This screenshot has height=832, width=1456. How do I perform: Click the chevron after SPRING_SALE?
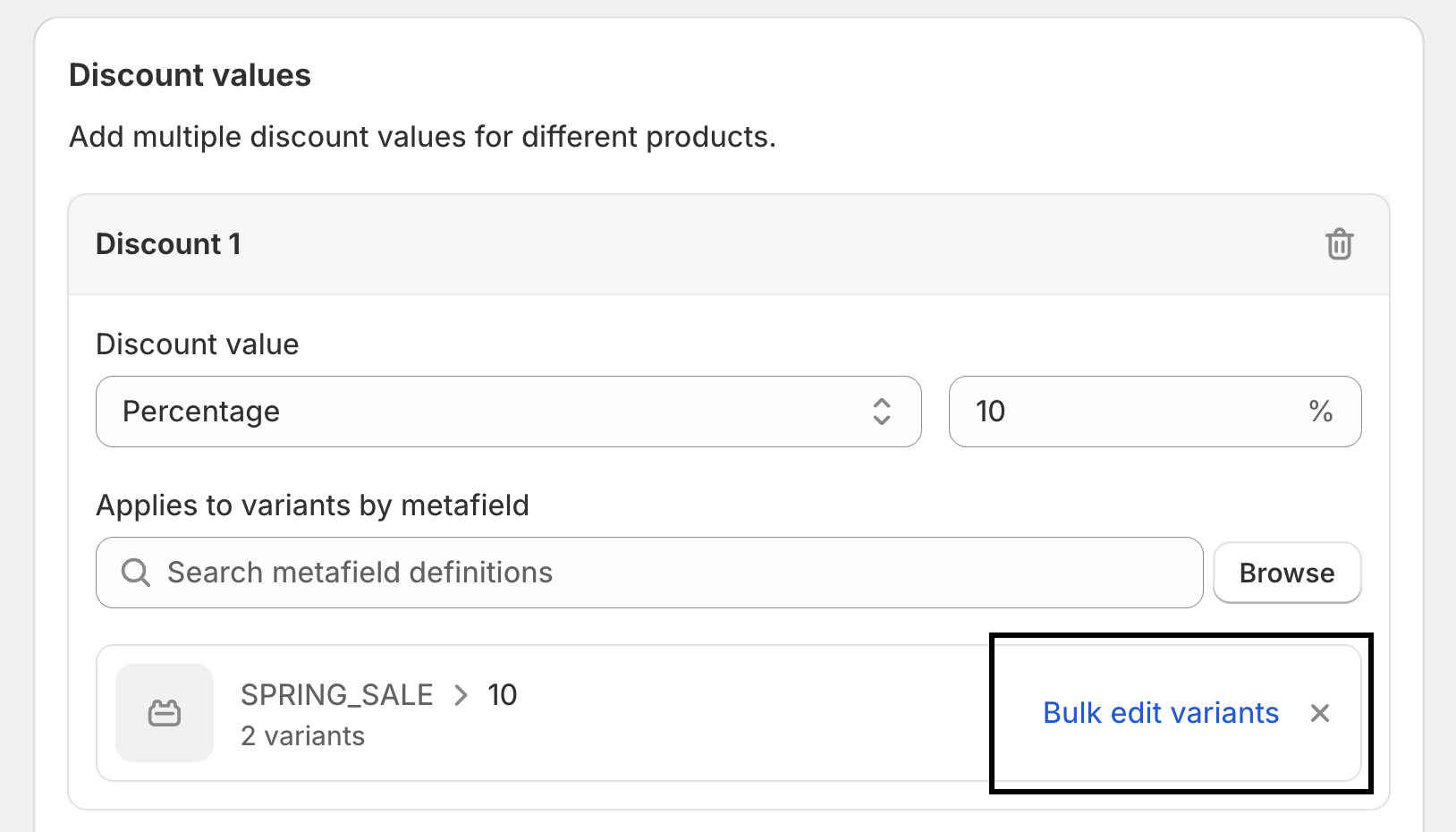(461, 695)
